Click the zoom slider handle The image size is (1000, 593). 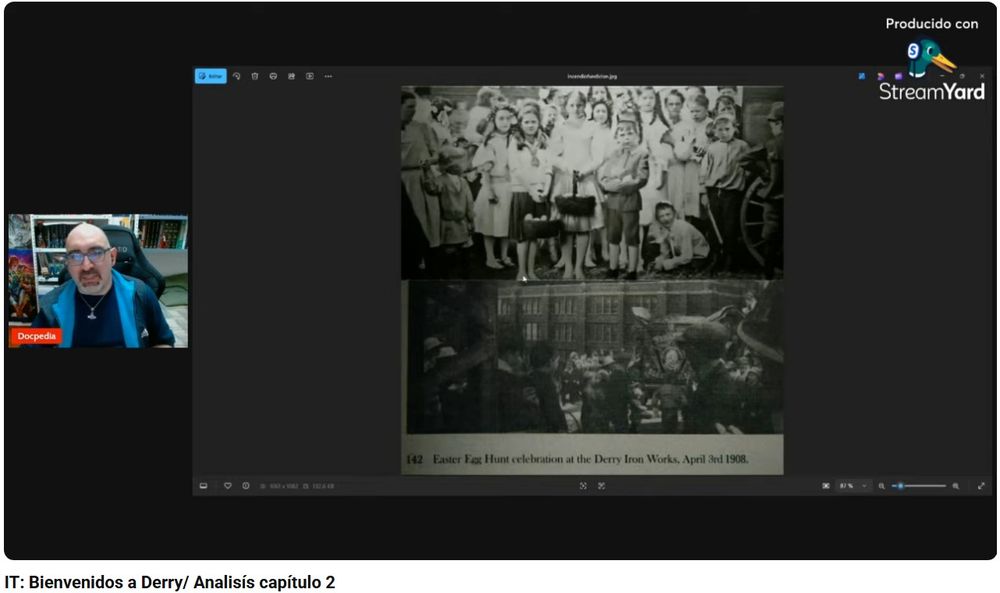click(x=901, y=486)
